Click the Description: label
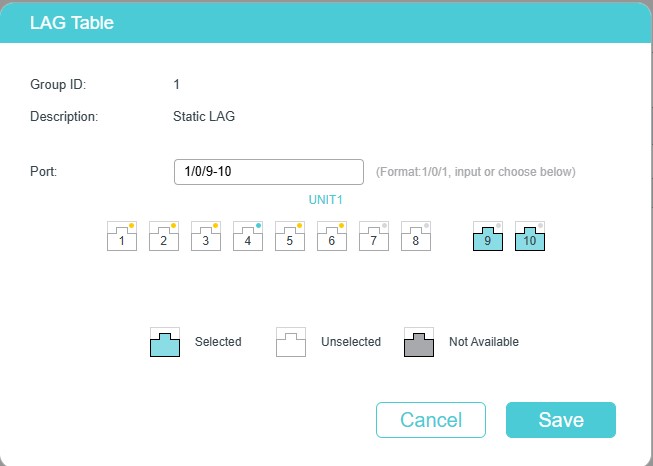 (64, 117)
